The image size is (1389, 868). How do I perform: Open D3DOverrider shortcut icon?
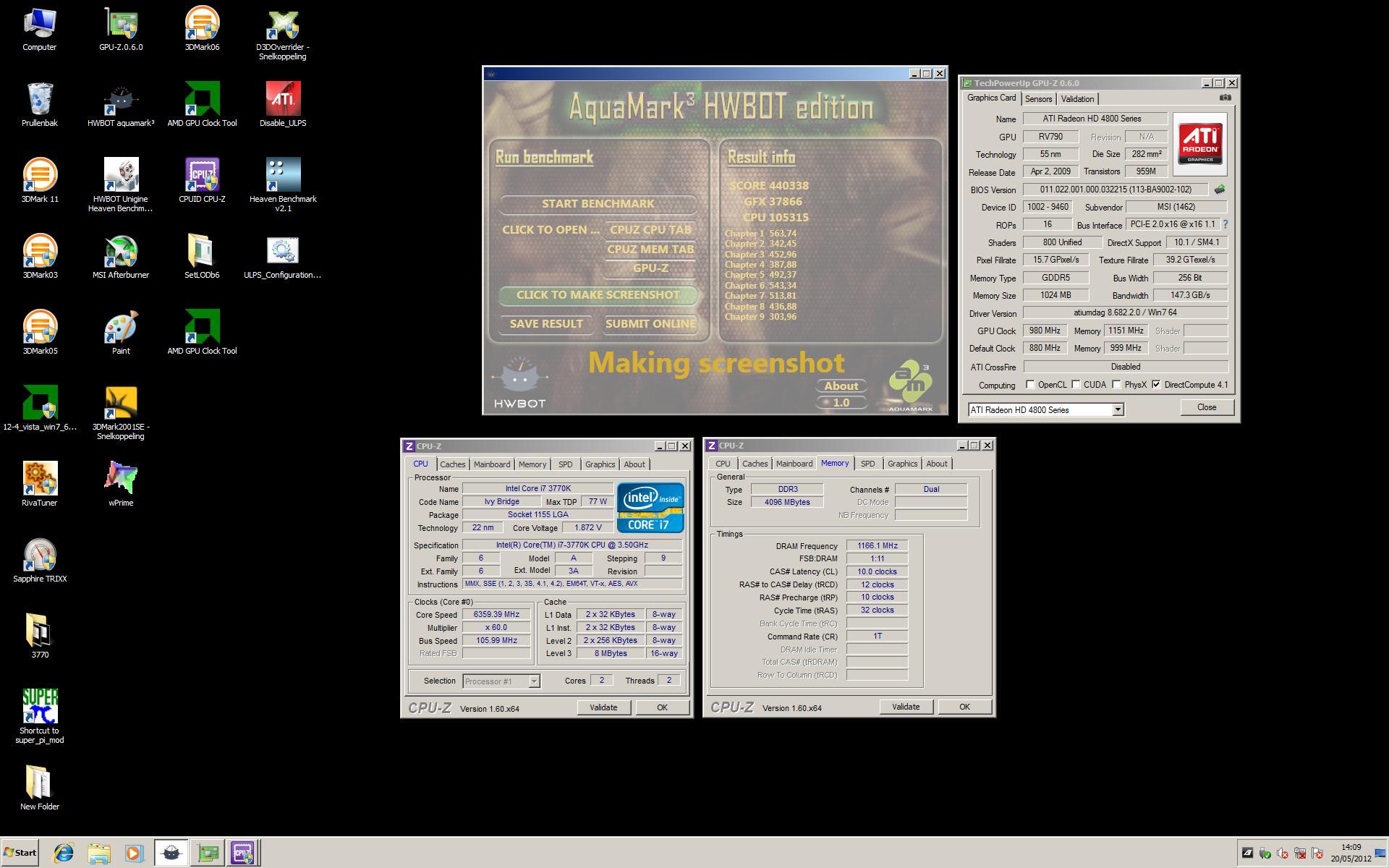pyautogui.click(x=283, y=33)
